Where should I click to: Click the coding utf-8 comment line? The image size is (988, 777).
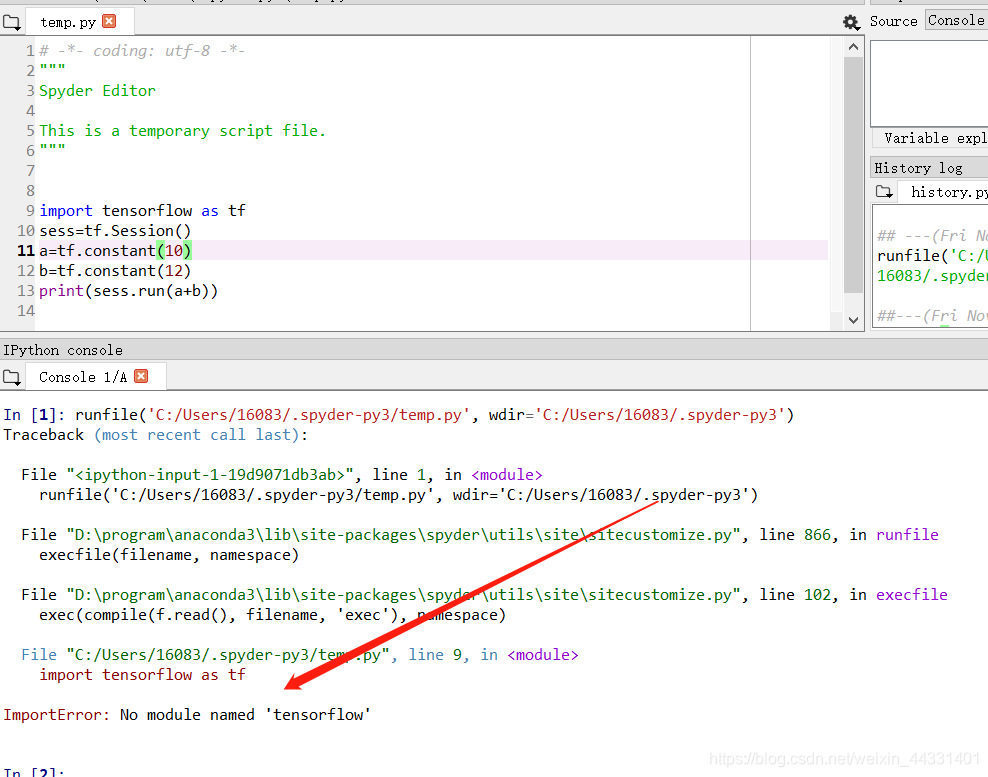point(142,50)
